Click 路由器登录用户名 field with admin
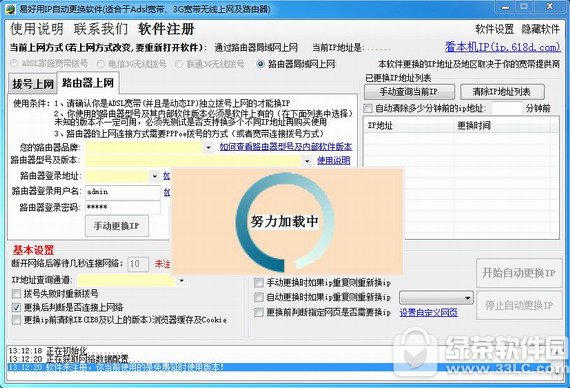Image resolution: width=570 pixels, height=388 pixels. click(123, 192)
